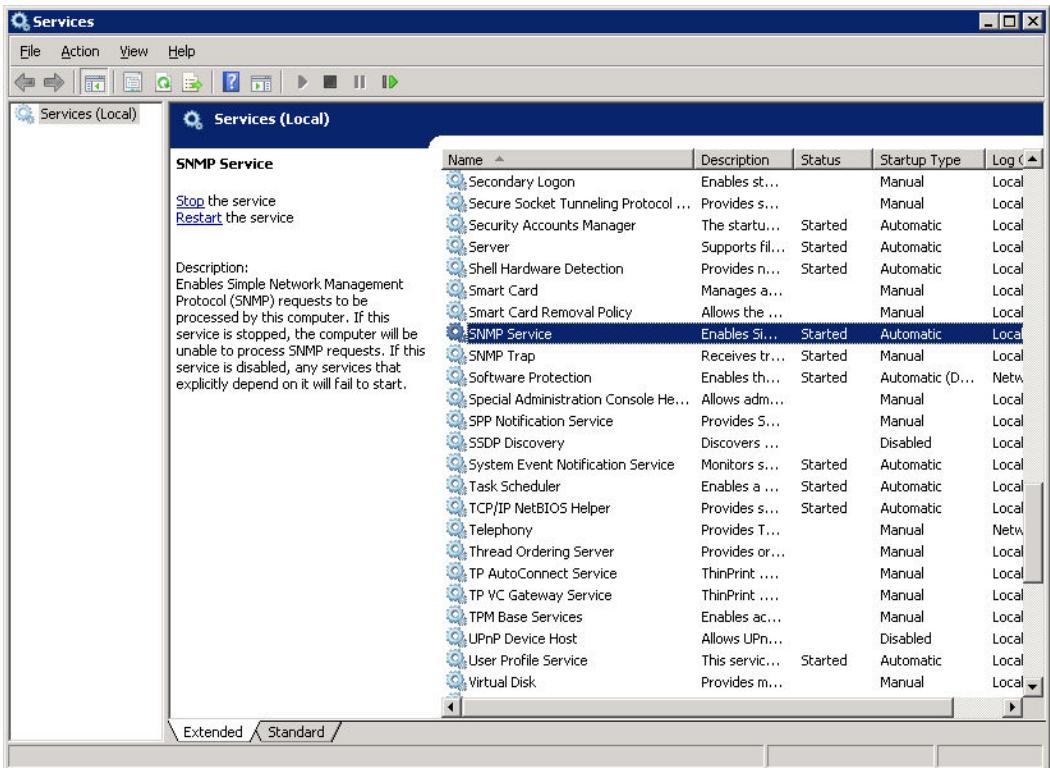Screen dimensions: 1050x768
Task: Open the View menu
Action: (x=133, y=52)
